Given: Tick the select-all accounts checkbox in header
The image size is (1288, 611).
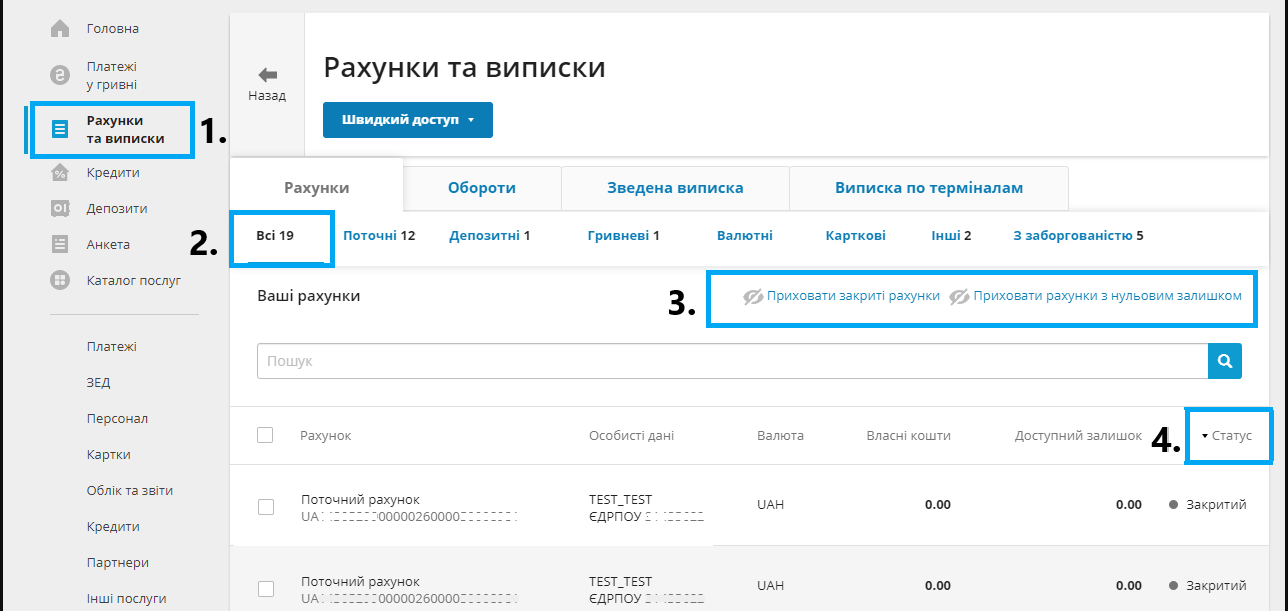Looking at the screenshot, I should click(265, 435).
